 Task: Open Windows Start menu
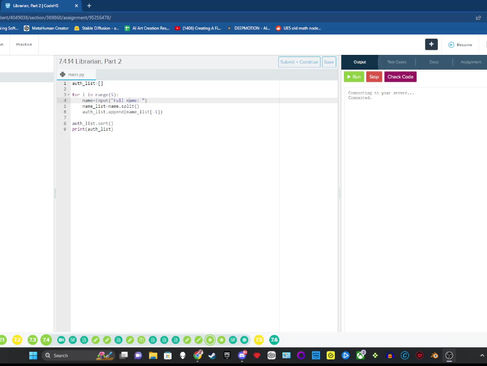coord(33,356)
